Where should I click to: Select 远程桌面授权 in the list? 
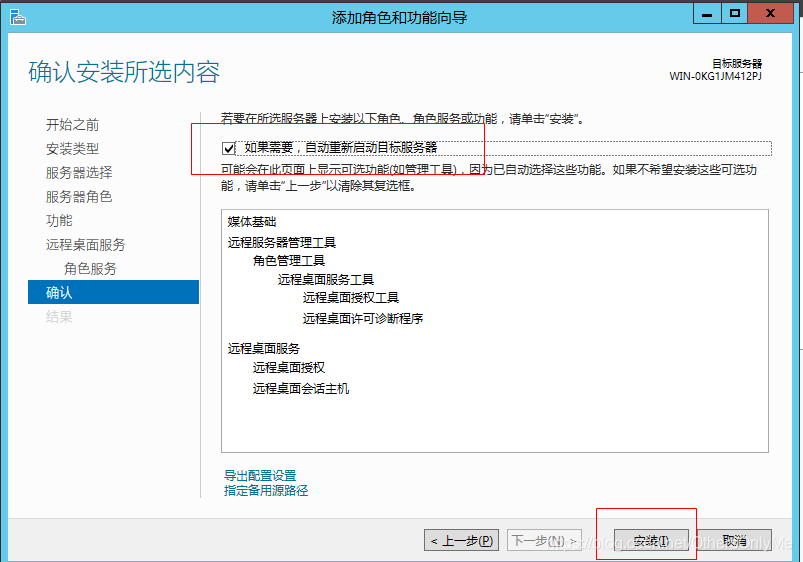[x=289, y=368]
